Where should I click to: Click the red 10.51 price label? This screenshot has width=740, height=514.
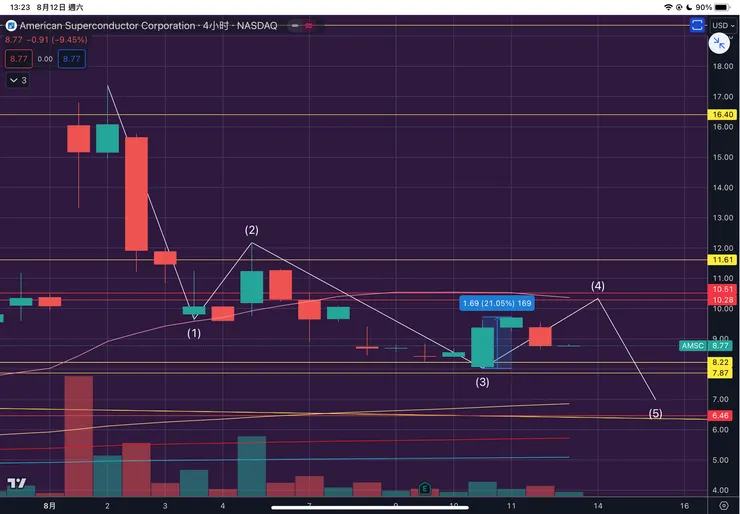pyautogui.click(x=722, y=290)
